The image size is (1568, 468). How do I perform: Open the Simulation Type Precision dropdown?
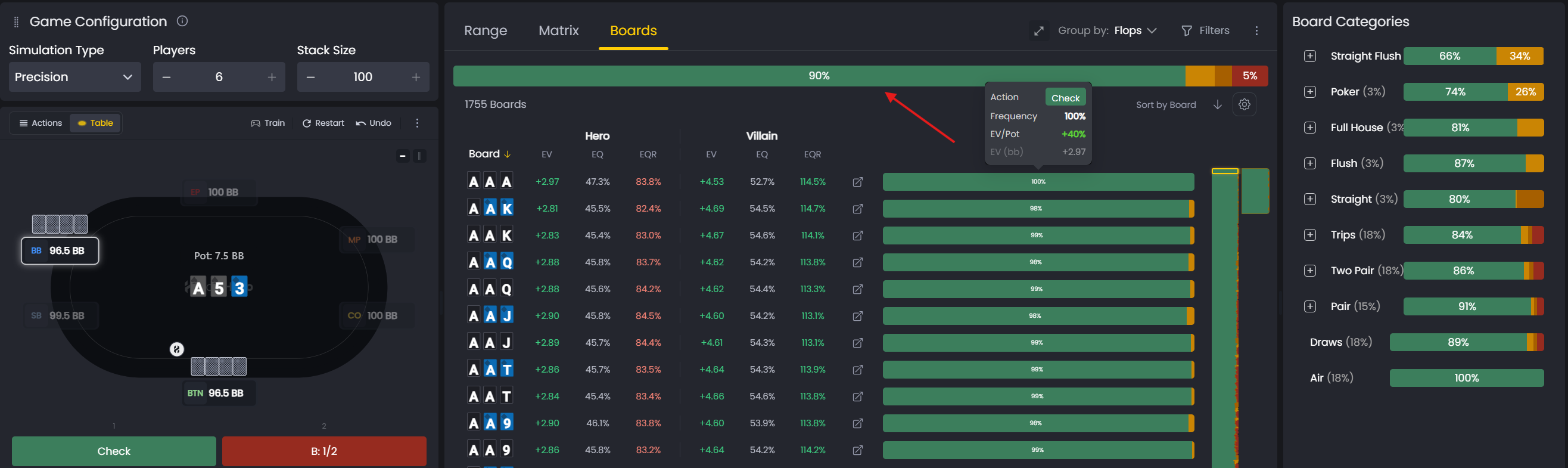[x=75, y=77]
